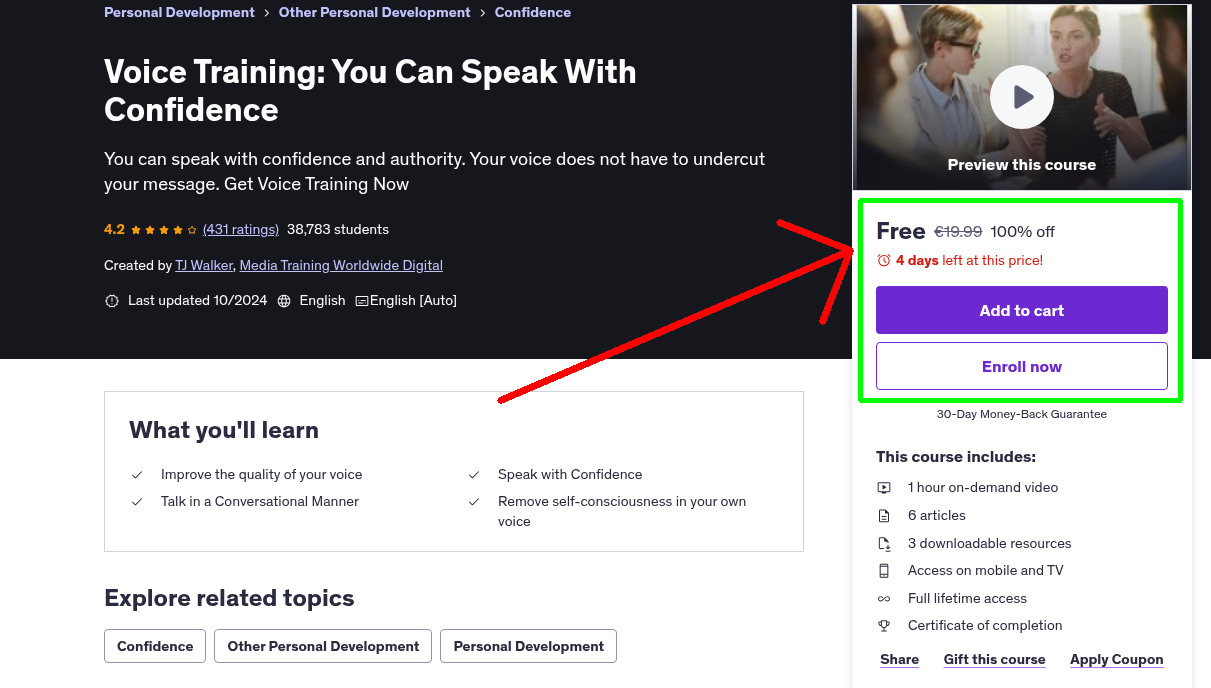
Task: Click the closed captions icon
Action: pos(362,301)
